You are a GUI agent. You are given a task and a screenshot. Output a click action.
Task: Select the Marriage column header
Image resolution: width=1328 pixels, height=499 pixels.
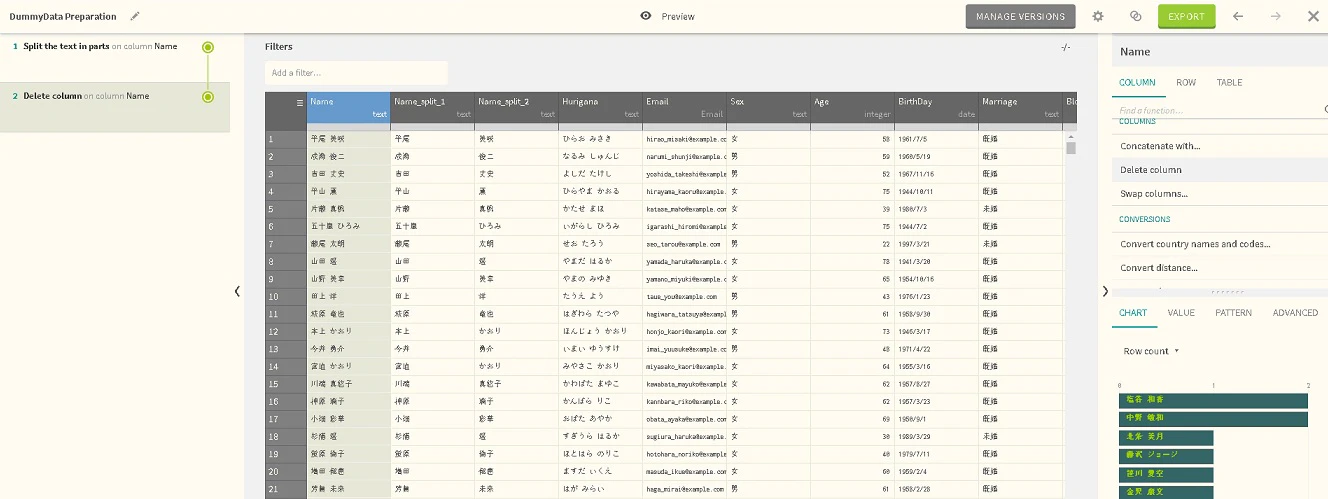click(x=1020, y=107)
